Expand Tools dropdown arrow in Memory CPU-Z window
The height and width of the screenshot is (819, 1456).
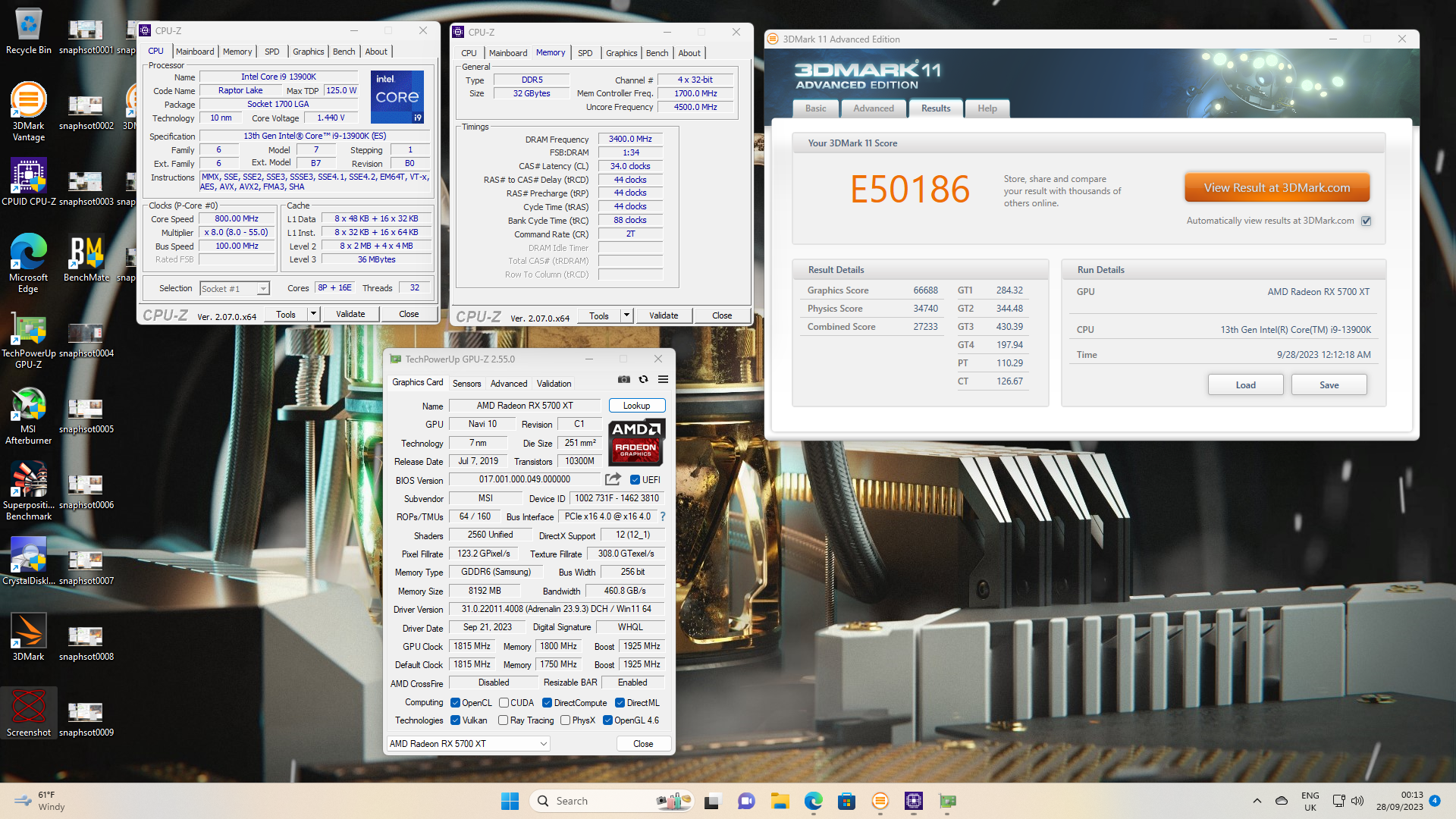[x=626, y=315]
